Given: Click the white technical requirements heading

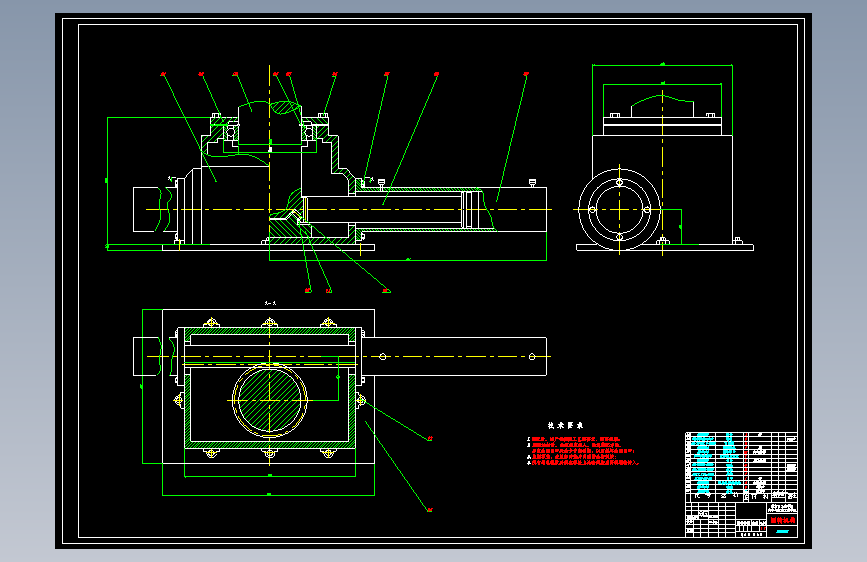Looking at the screenshot, I should point(565,425).
